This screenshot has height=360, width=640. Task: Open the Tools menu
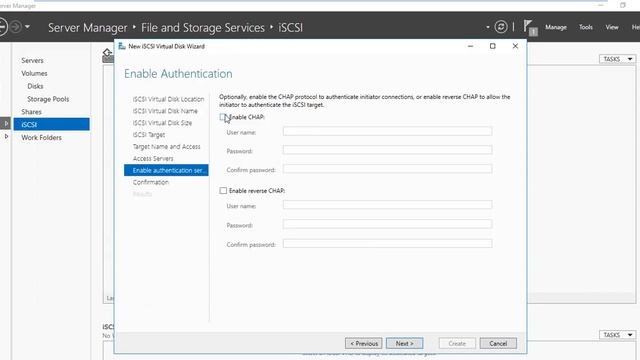pos(585,27)
